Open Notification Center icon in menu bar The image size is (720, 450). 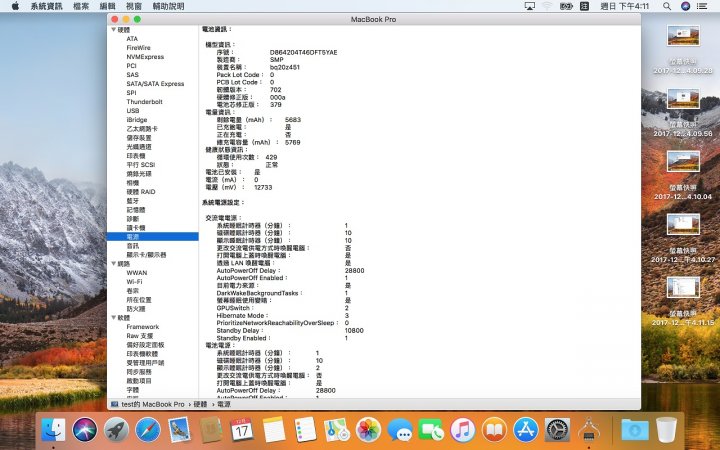[x=702, y=6]
